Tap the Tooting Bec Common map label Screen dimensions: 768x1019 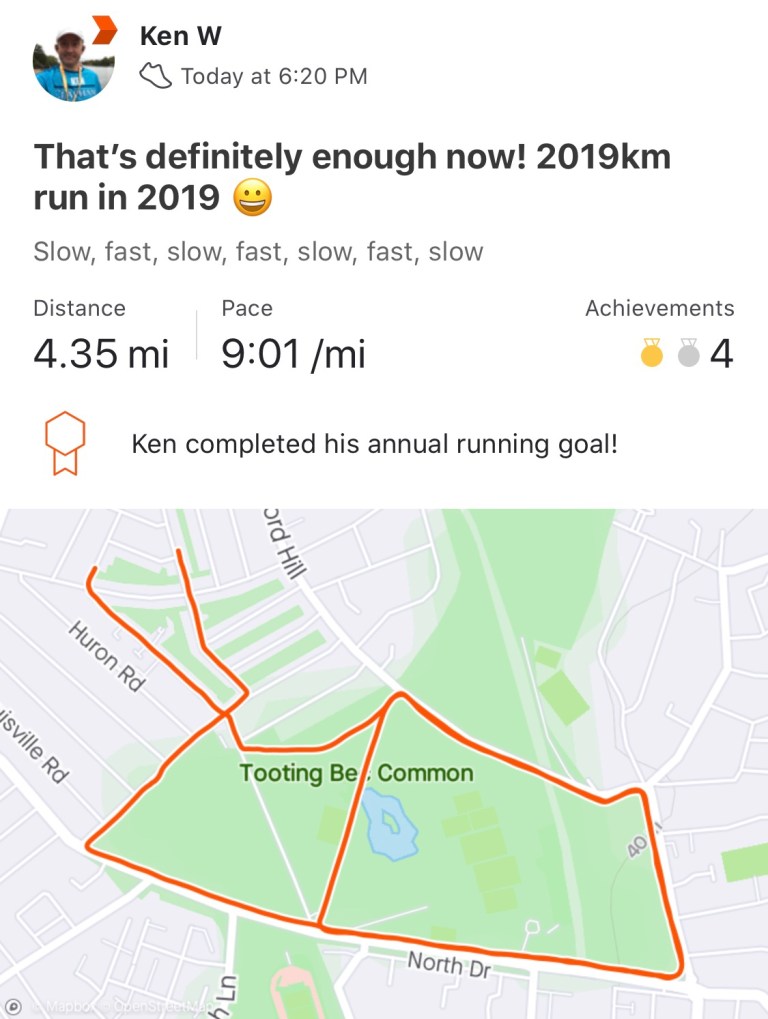click(x=356, y=773)
